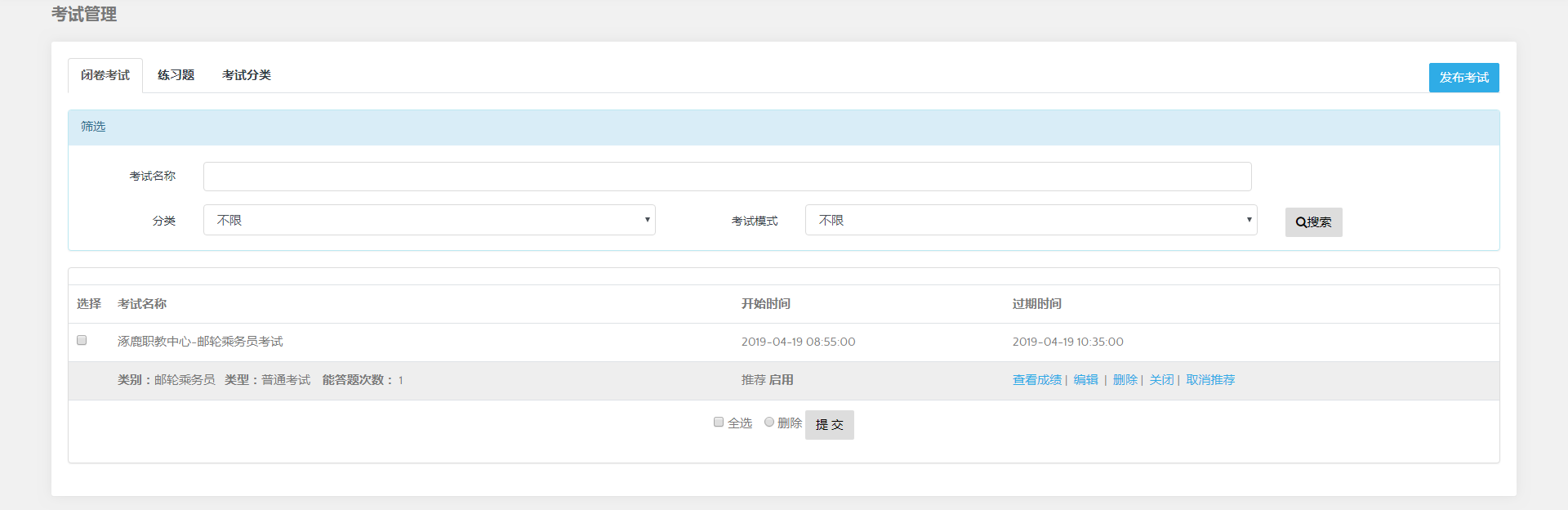Switch to the 练习题 tab

pyautogui.click(x=176, y=75)
